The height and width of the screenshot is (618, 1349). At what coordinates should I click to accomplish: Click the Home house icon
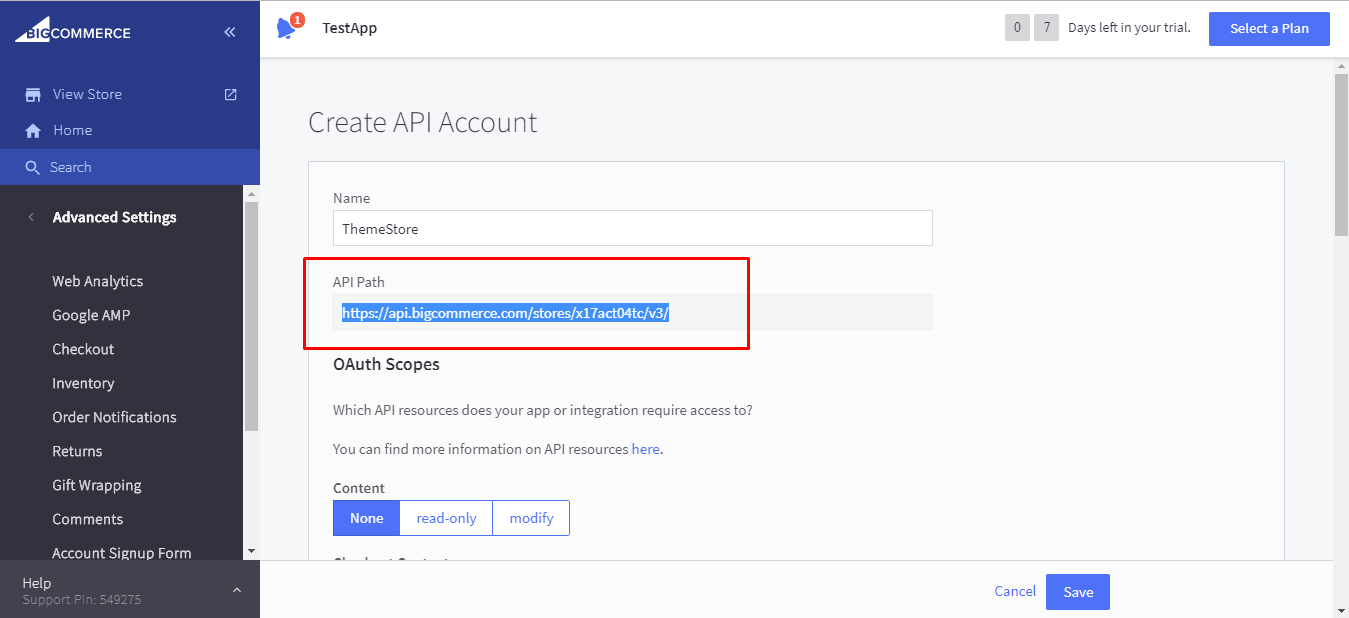pos(33,131)
